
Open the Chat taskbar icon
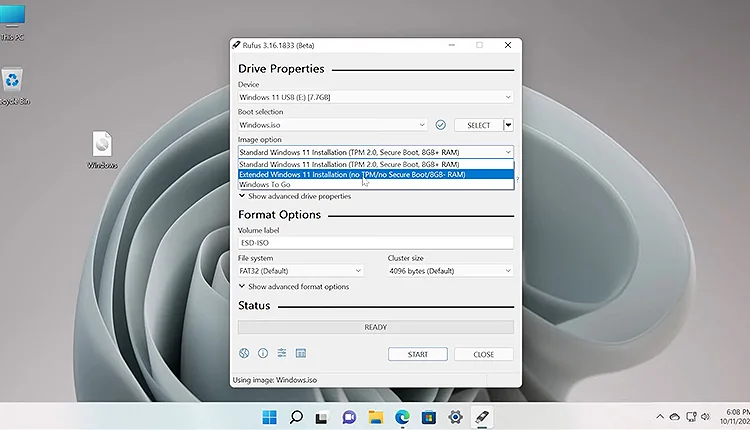coord(349,417)
